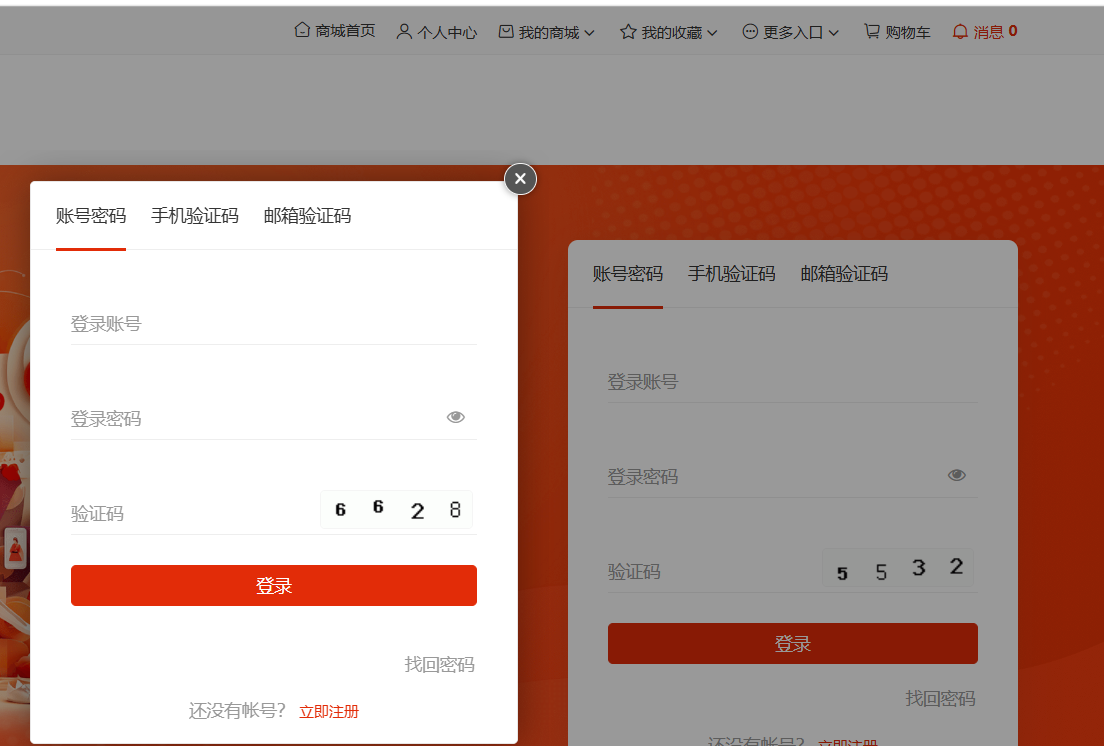Click 更多入口 menu label
1104x746 pixels.
coord(793,32)
